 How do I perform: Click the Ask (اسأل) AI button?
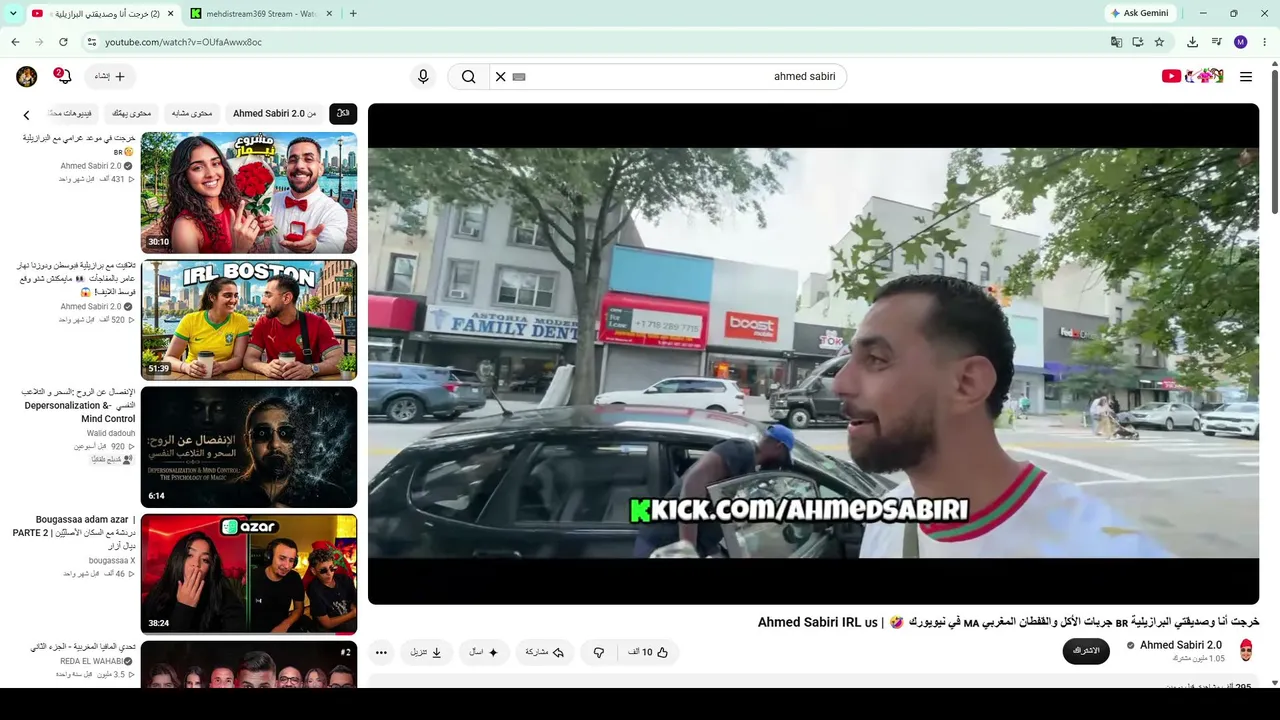[x=484, y=652]
